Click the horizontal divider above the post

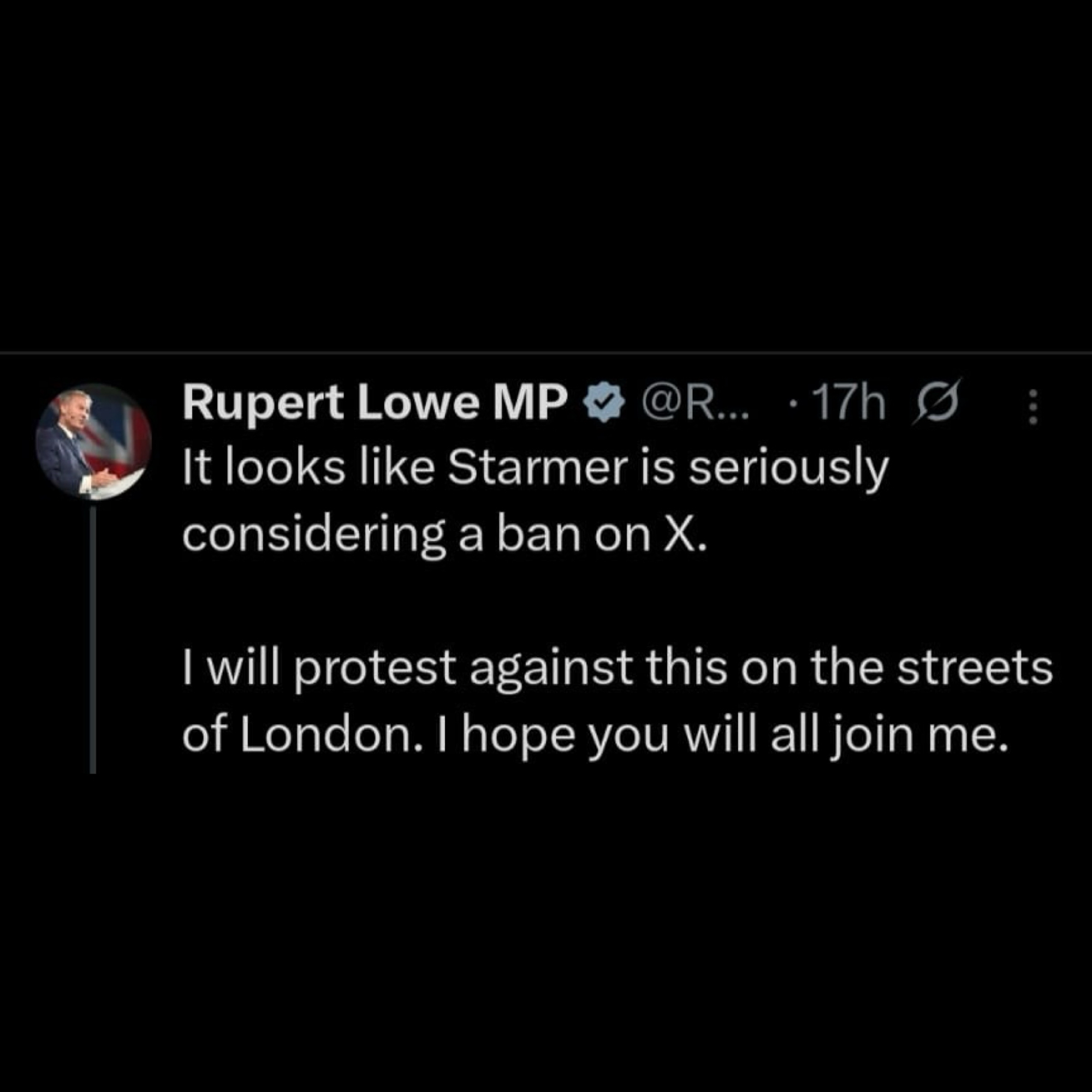(x=546, y=353)
